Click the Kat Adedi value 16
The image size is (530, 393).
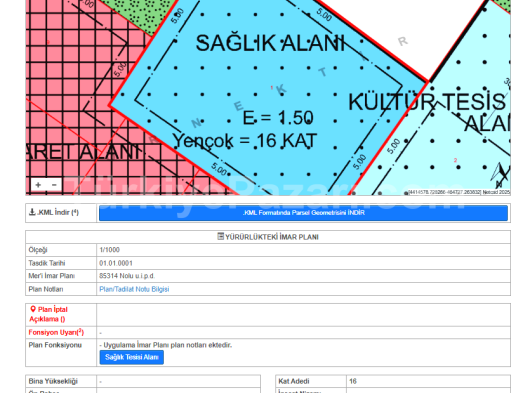pos(353,381)
